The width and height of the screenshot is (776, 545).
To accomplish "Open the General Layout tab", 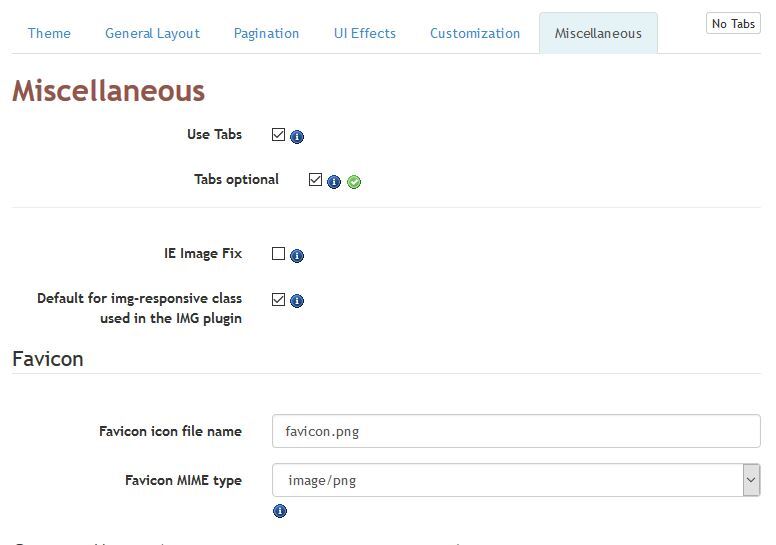I will (x=152, y=33).
